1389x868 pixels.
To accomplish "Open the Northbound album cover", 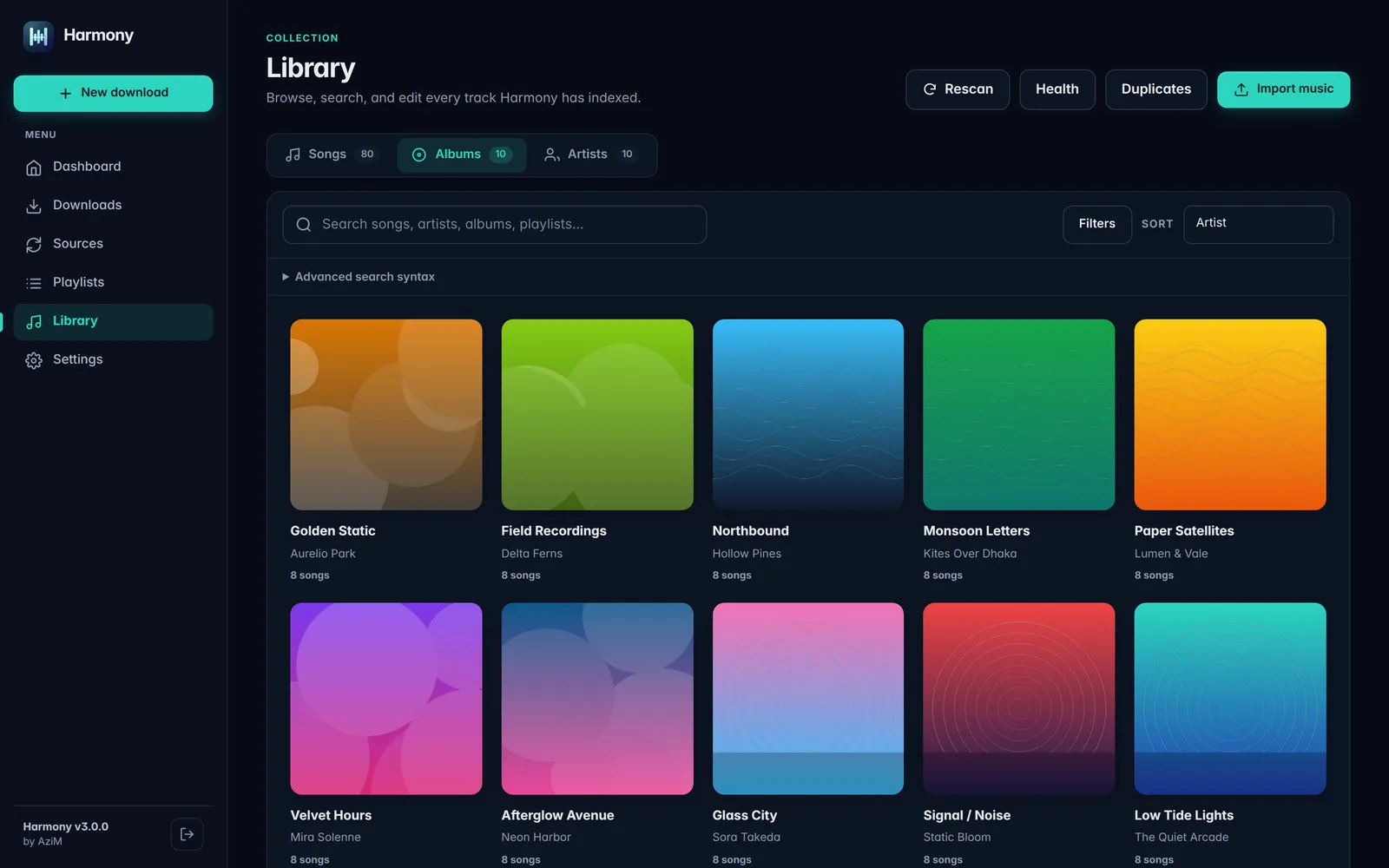I will tap(808, 415).
